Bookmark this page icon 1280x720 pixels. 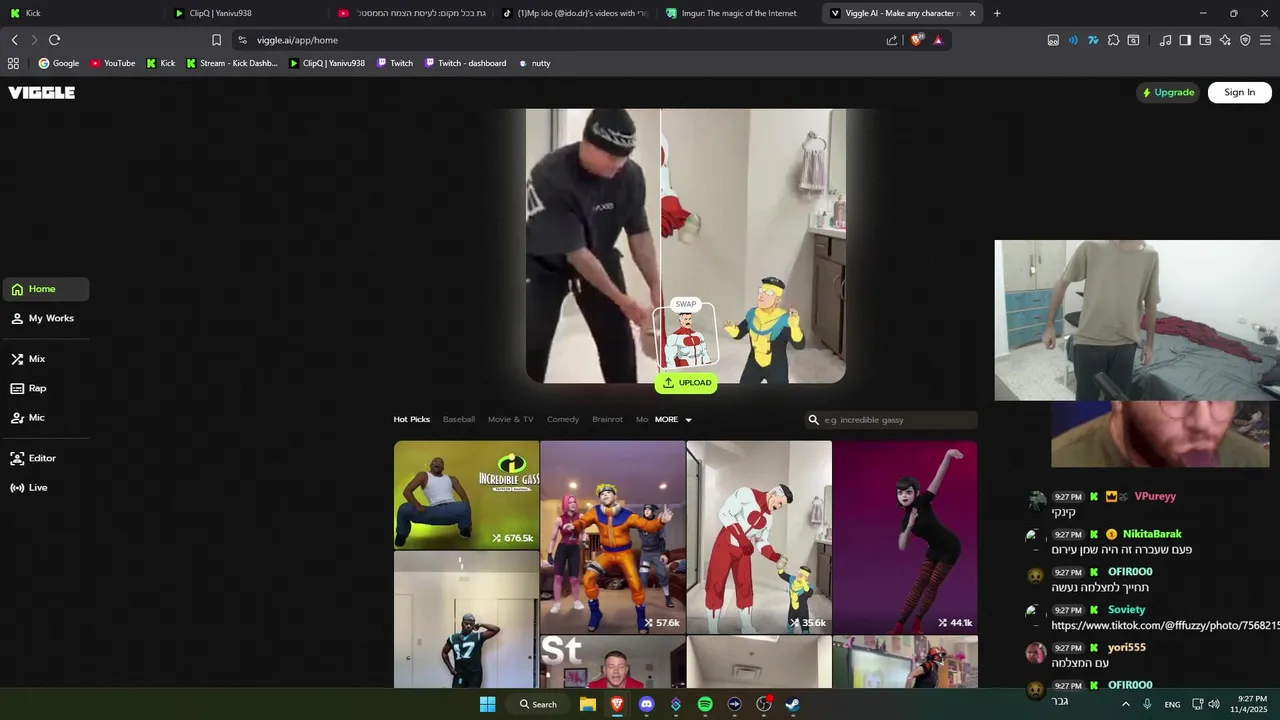pyautogui.click(x=216, y=40)
